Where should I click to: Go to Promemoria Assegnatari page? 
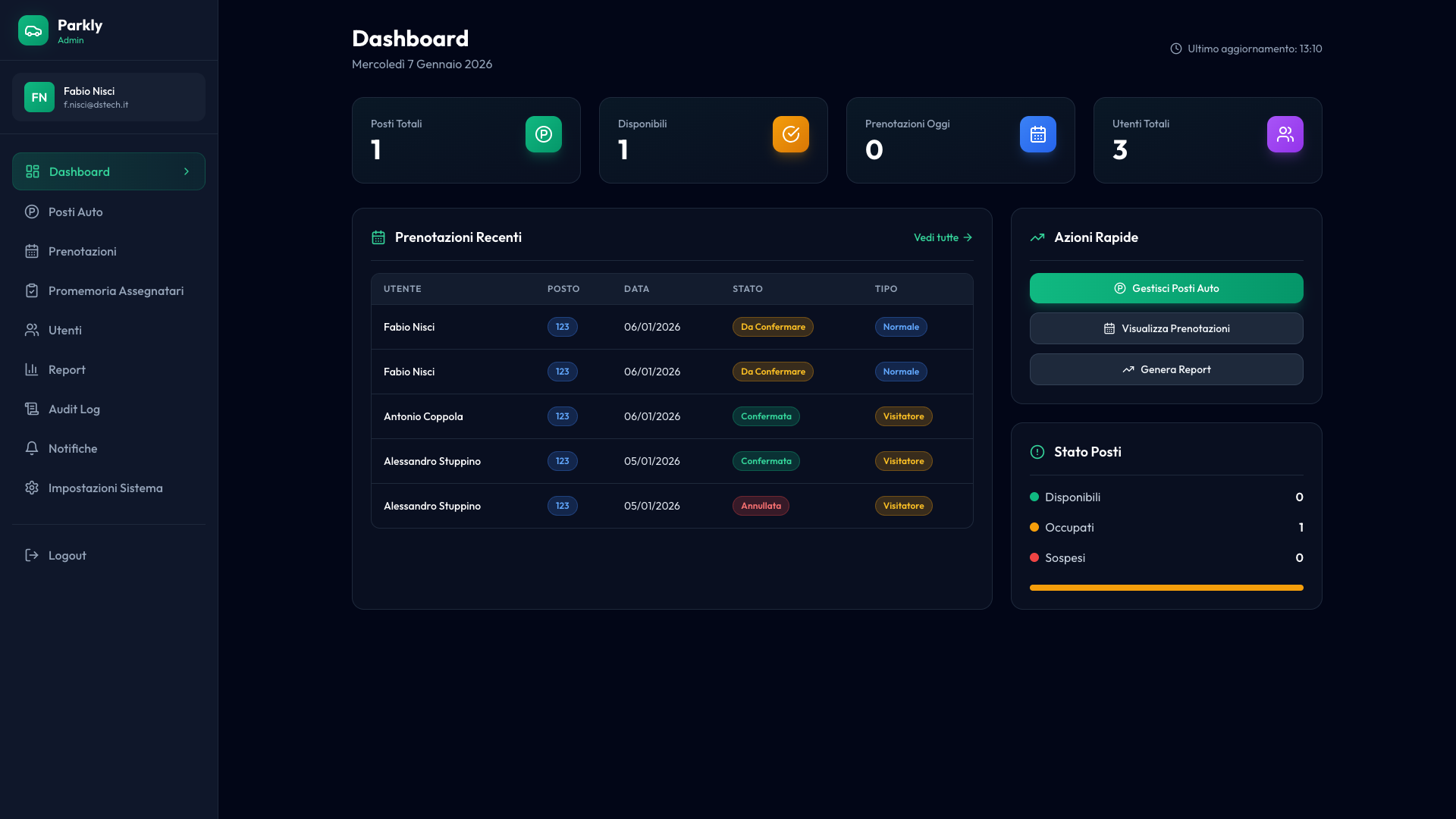116,291
